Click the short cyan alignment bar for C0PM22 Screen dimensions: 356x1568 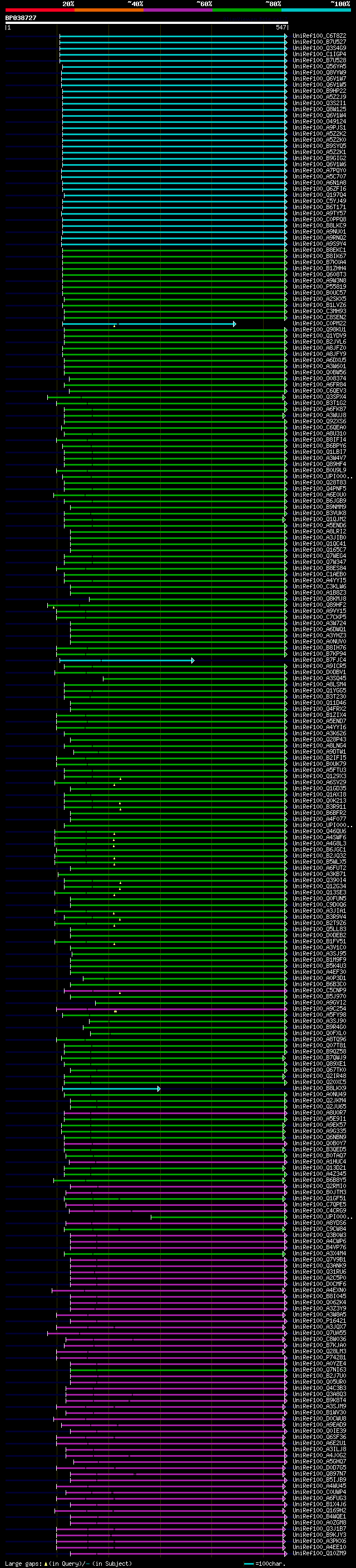pos(149,324)
